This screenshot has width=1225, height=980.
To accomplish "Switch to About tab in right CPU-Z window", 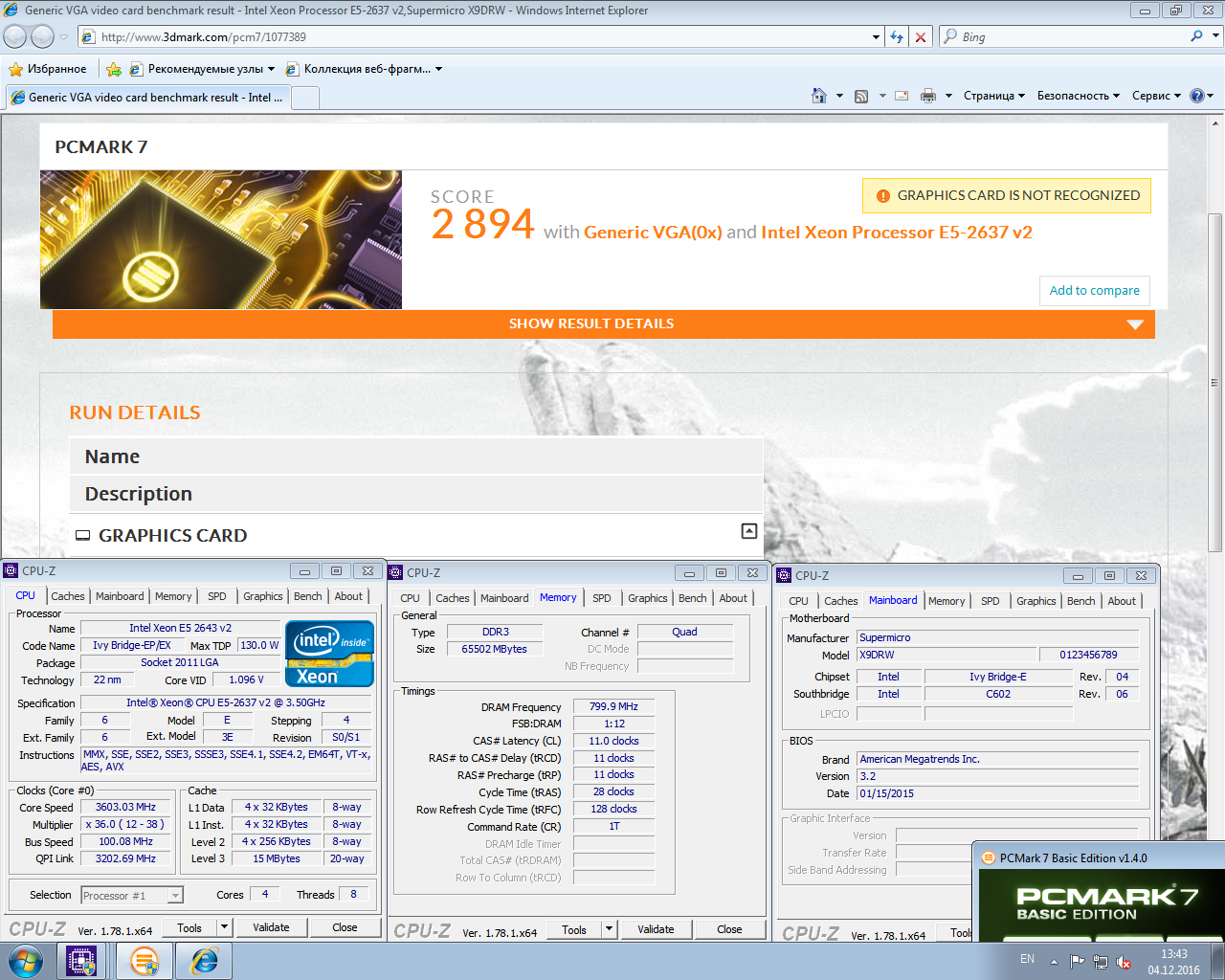I will tap(1122, 601).
